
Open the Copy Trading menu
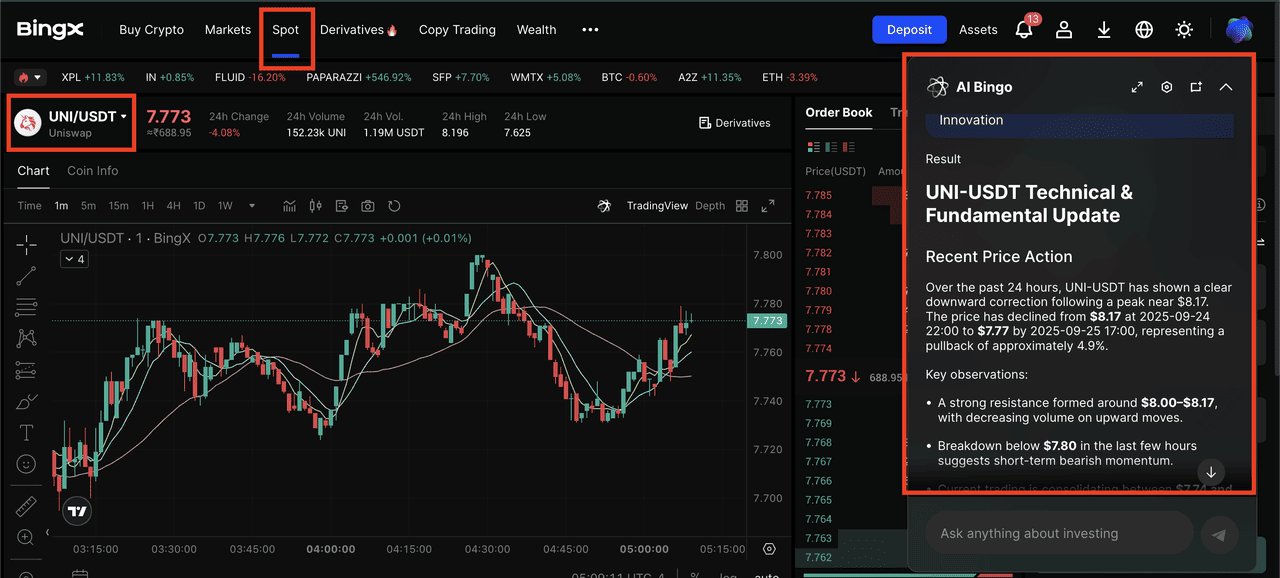click(457, 30)
